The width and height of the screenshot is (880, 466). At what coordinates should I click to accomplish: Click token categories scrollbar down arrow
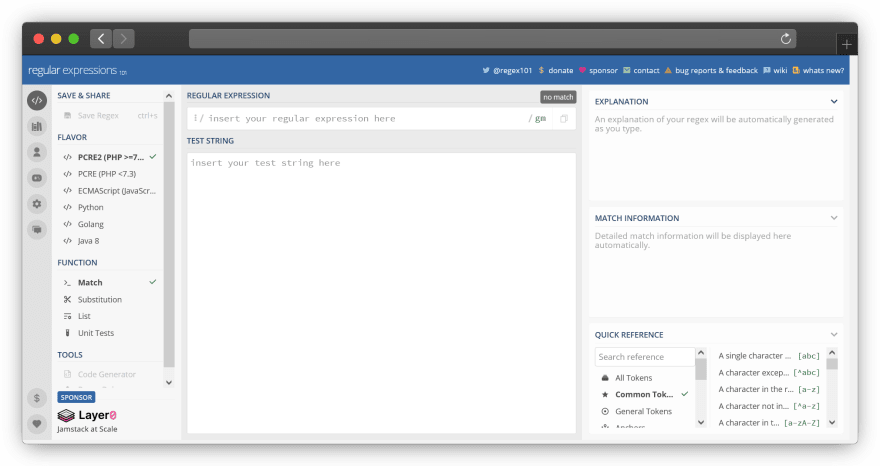700,422
